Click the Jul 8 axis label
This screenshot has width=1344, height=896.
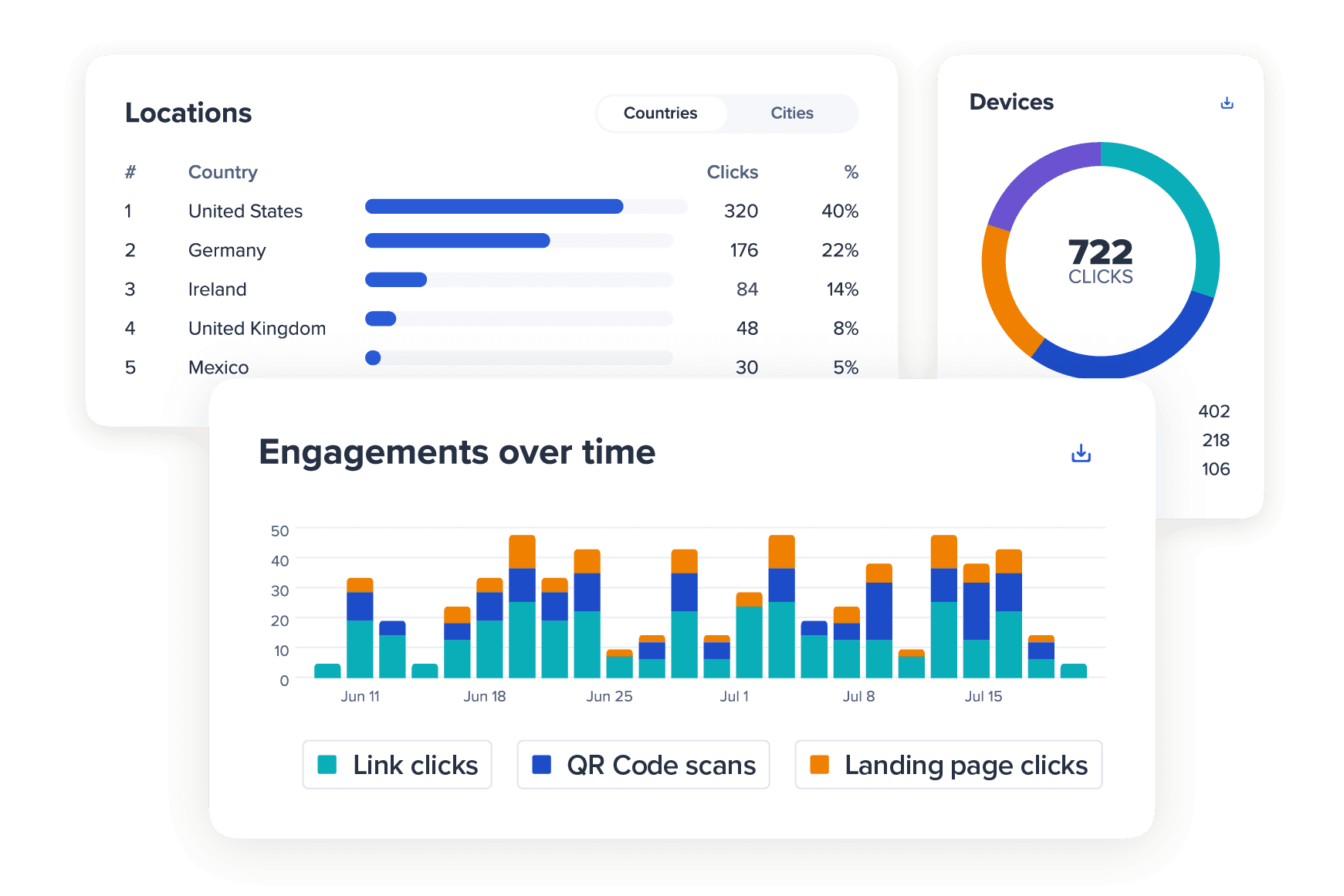point(858,696)
